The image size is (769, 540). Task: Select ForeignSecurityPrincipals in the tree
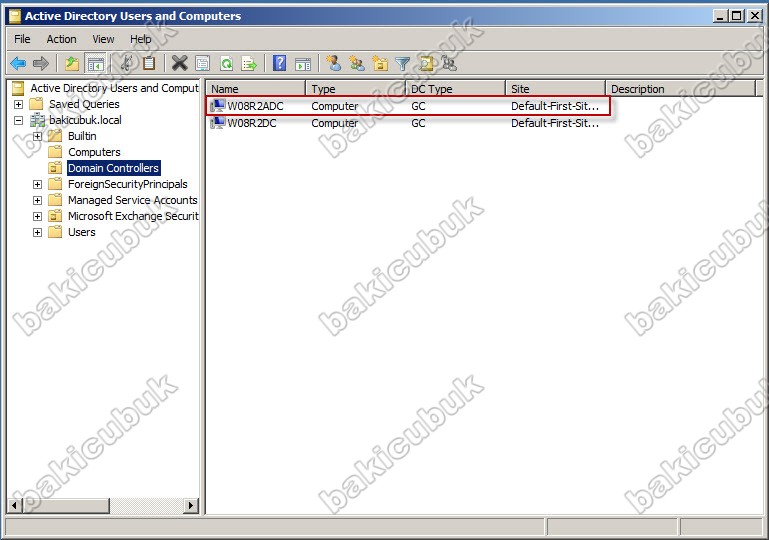click(128, 184)
